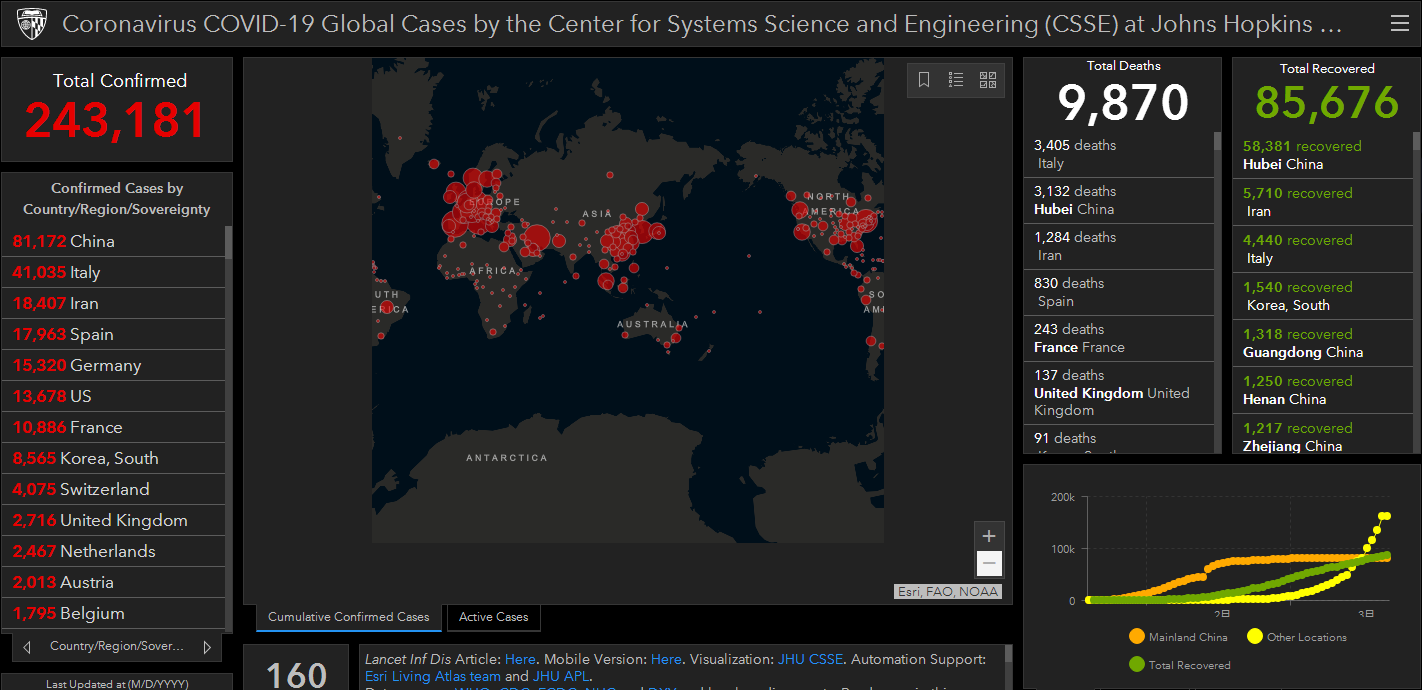Click the 243 deaths France entry
1422x690 pixels.
click(x=1119, y=339)
